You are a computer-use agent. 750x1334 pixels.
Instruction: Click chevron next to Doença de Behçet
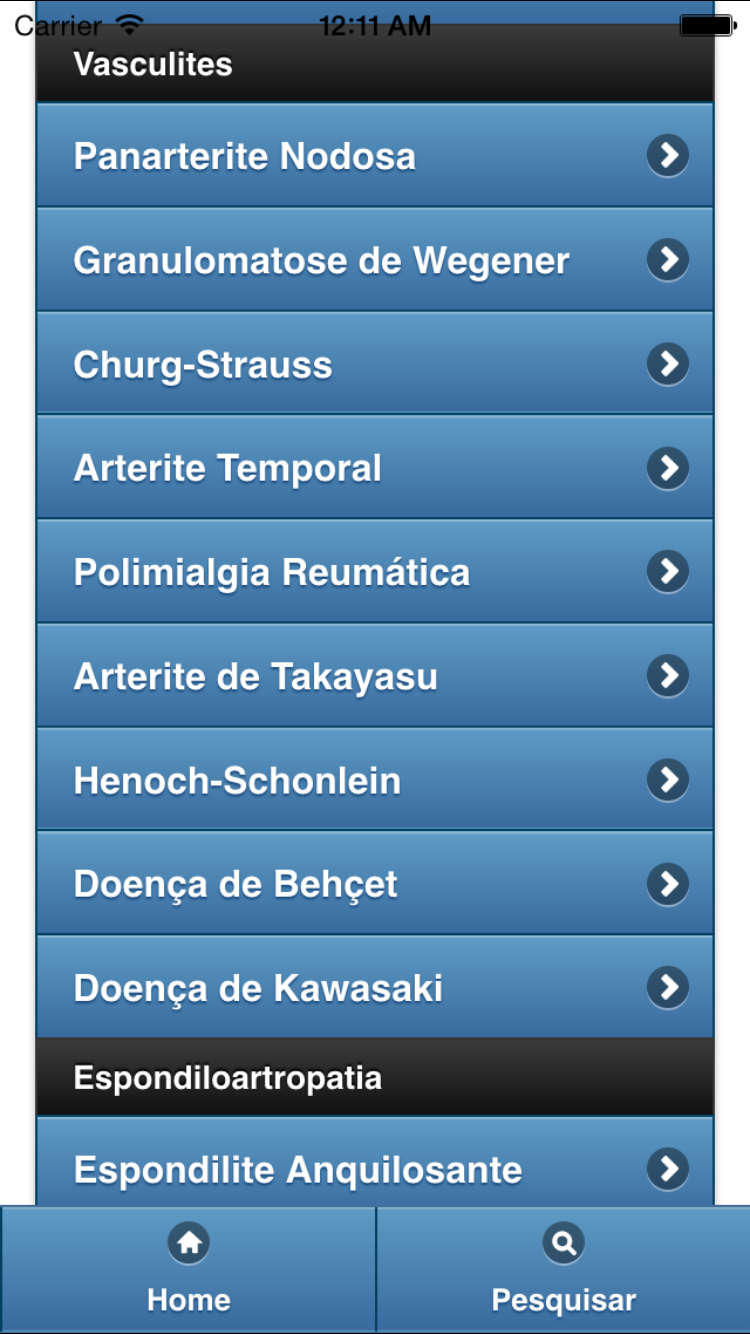[x=668, y=884]
